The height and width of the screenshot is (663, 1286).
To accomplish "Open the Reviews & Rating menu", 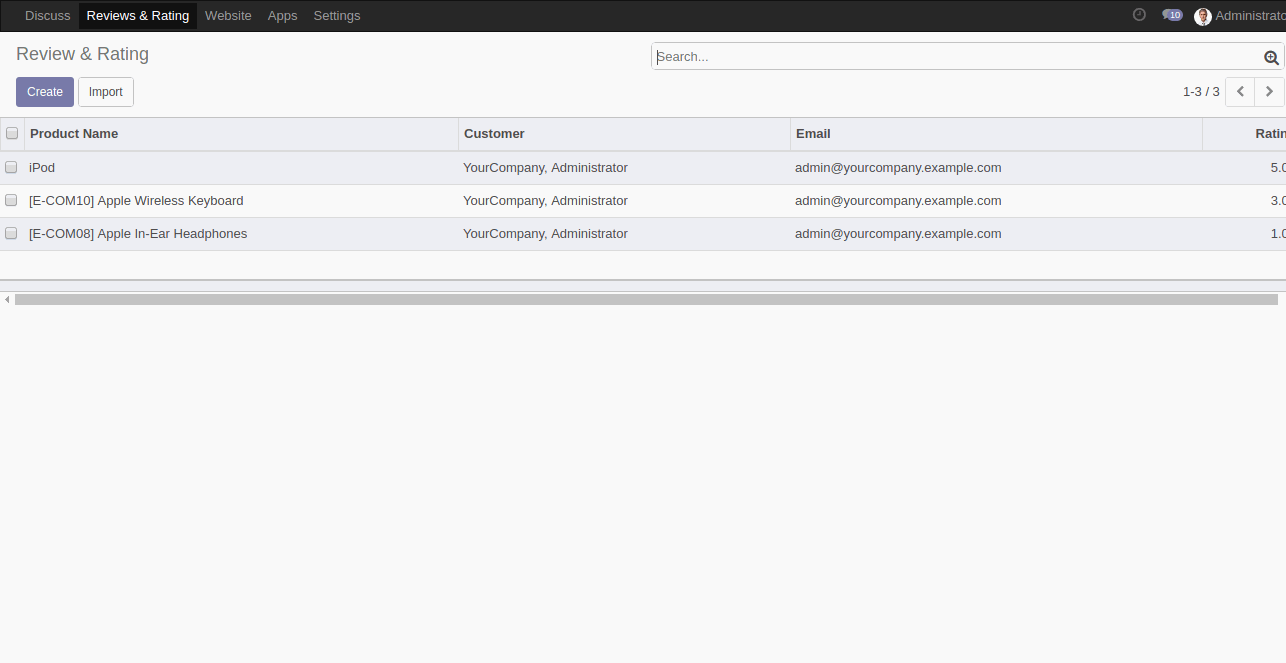I will click(138, 16).
